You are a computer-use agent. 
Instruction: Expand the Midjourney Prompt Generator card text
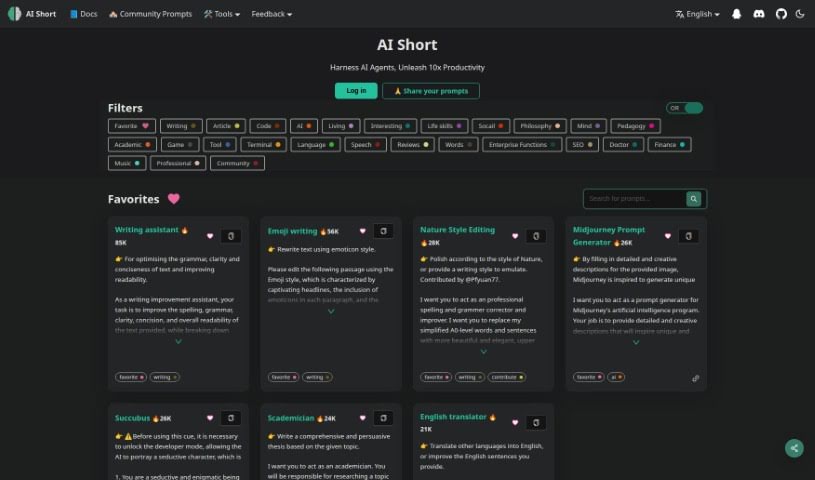click(x=636, y=342)
